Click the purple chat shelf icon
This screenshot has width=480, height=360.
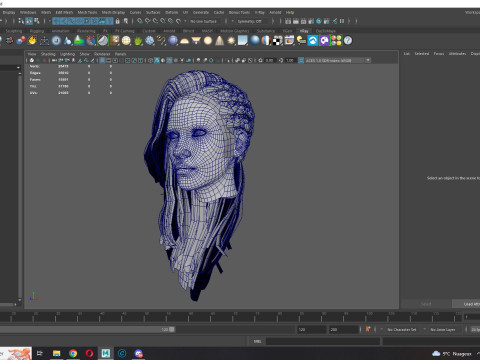pyautogui.click(x=324, y=40)
